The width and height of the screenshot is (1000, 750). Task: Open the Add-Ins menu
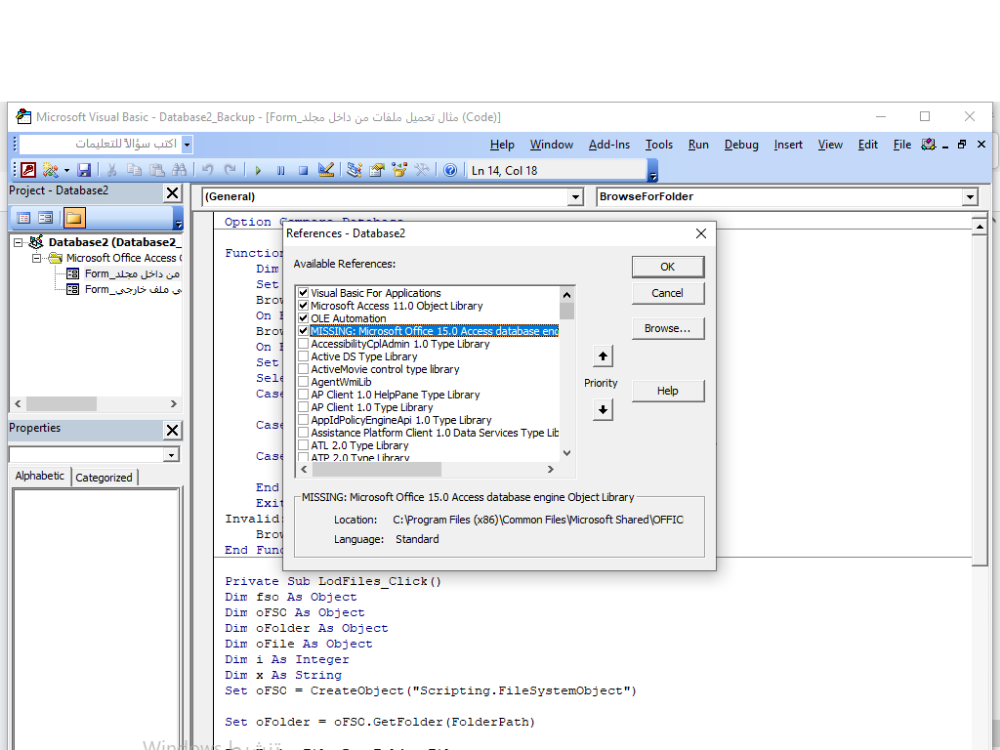tap(609, 145)
